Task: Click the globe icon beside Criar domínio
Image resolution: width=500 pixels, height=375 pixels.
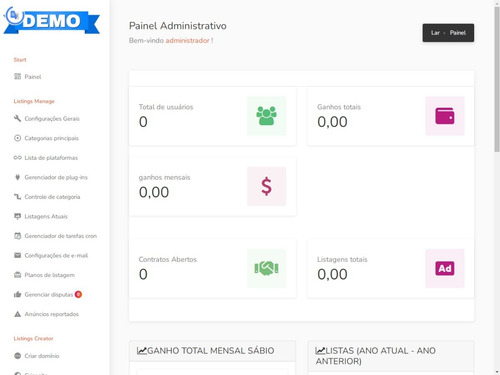Action: coord(17,356)
